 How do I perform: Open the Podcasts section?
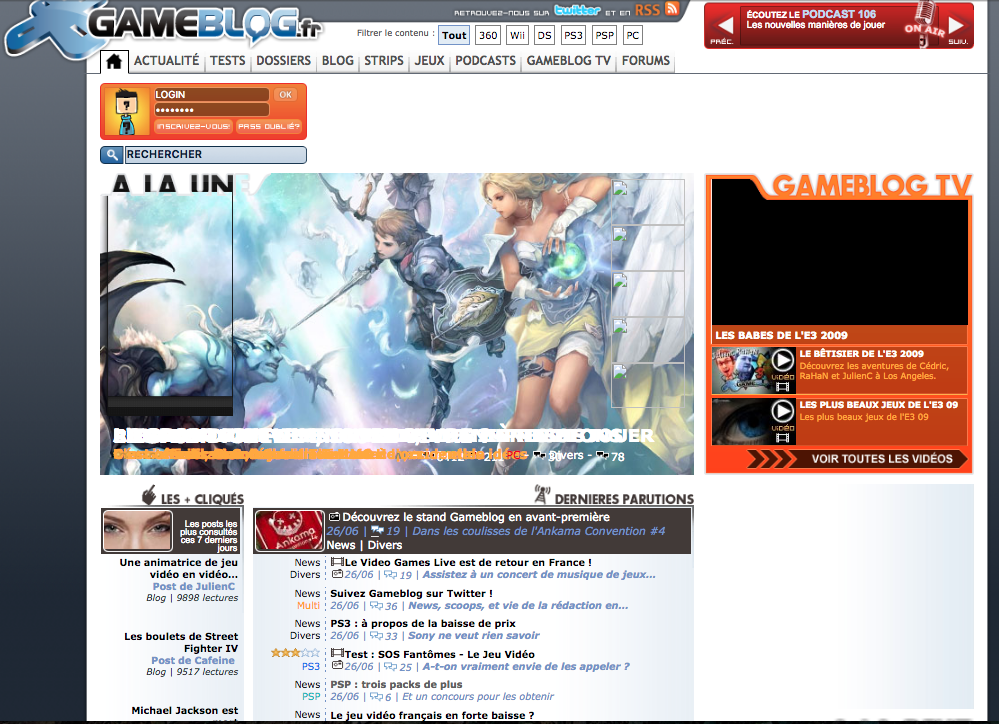[485, 61]
